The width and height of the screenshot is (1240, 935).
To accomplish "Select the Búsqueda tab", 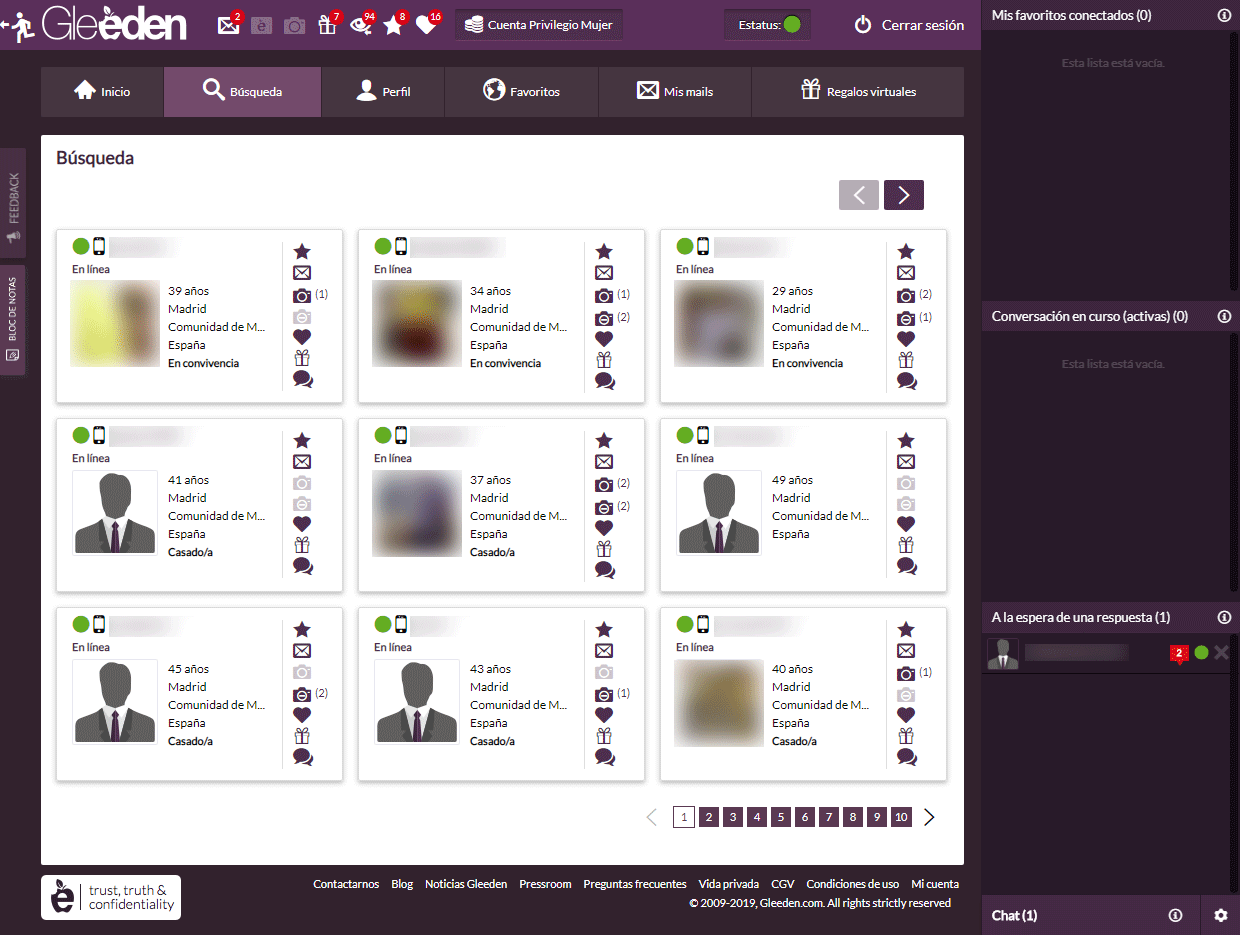I will 242,92.
